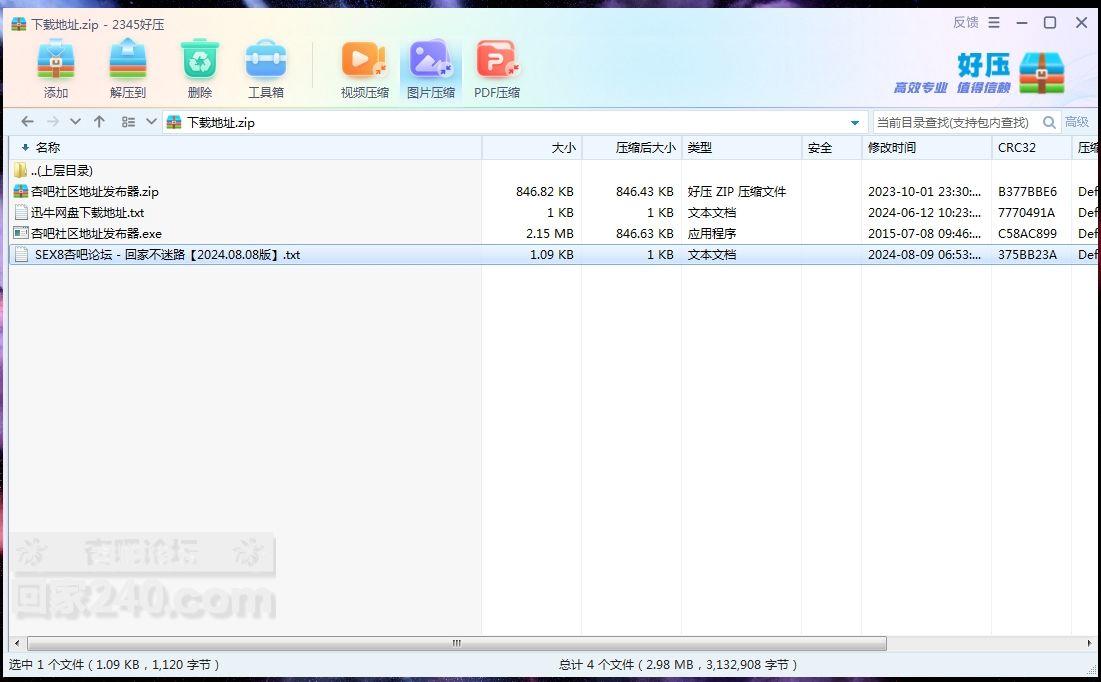Open 视频压缩 video compression tool
1101x682 pixels.
(x=364, y=67)
